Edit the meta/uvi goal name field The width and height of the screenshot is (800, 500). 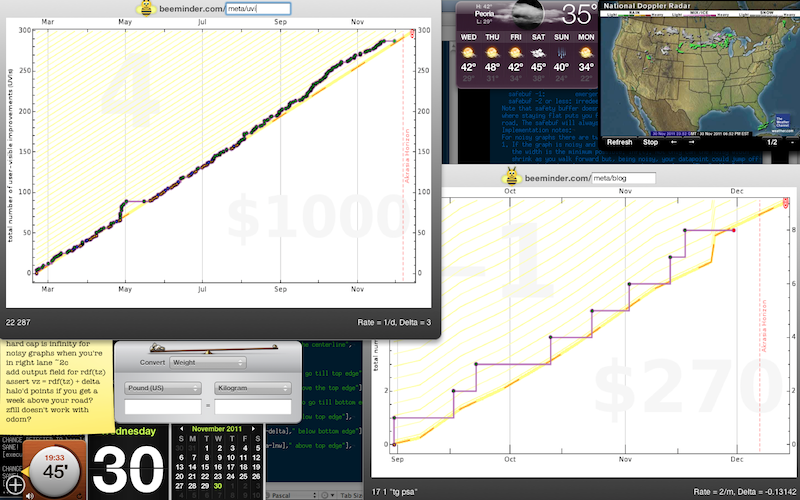pyautogui.click(x=258, y=9)
